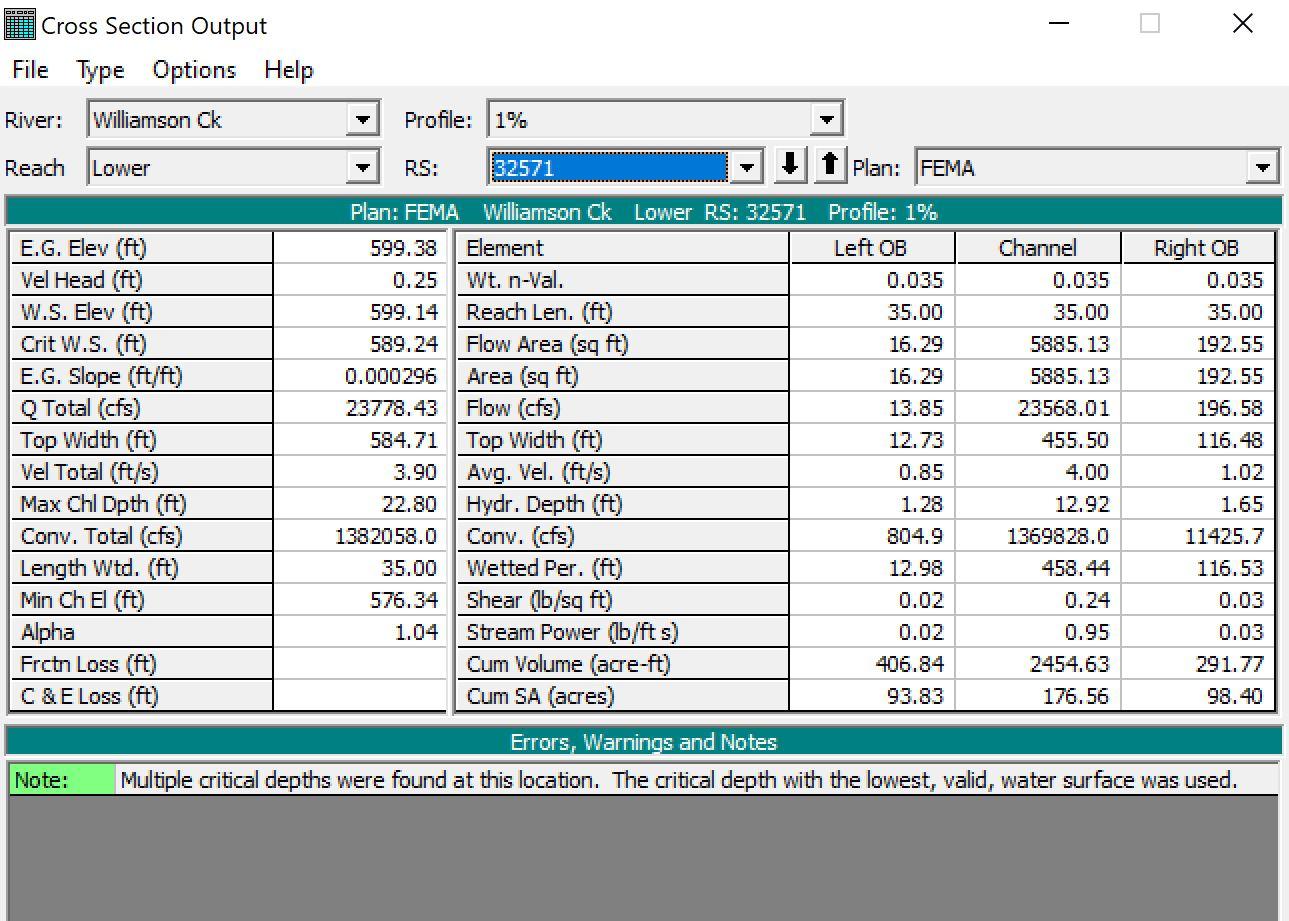Screen dimensions: 1289x921
Task: Click the Cross Section Output window icon
Action: [x=20, y=25]
